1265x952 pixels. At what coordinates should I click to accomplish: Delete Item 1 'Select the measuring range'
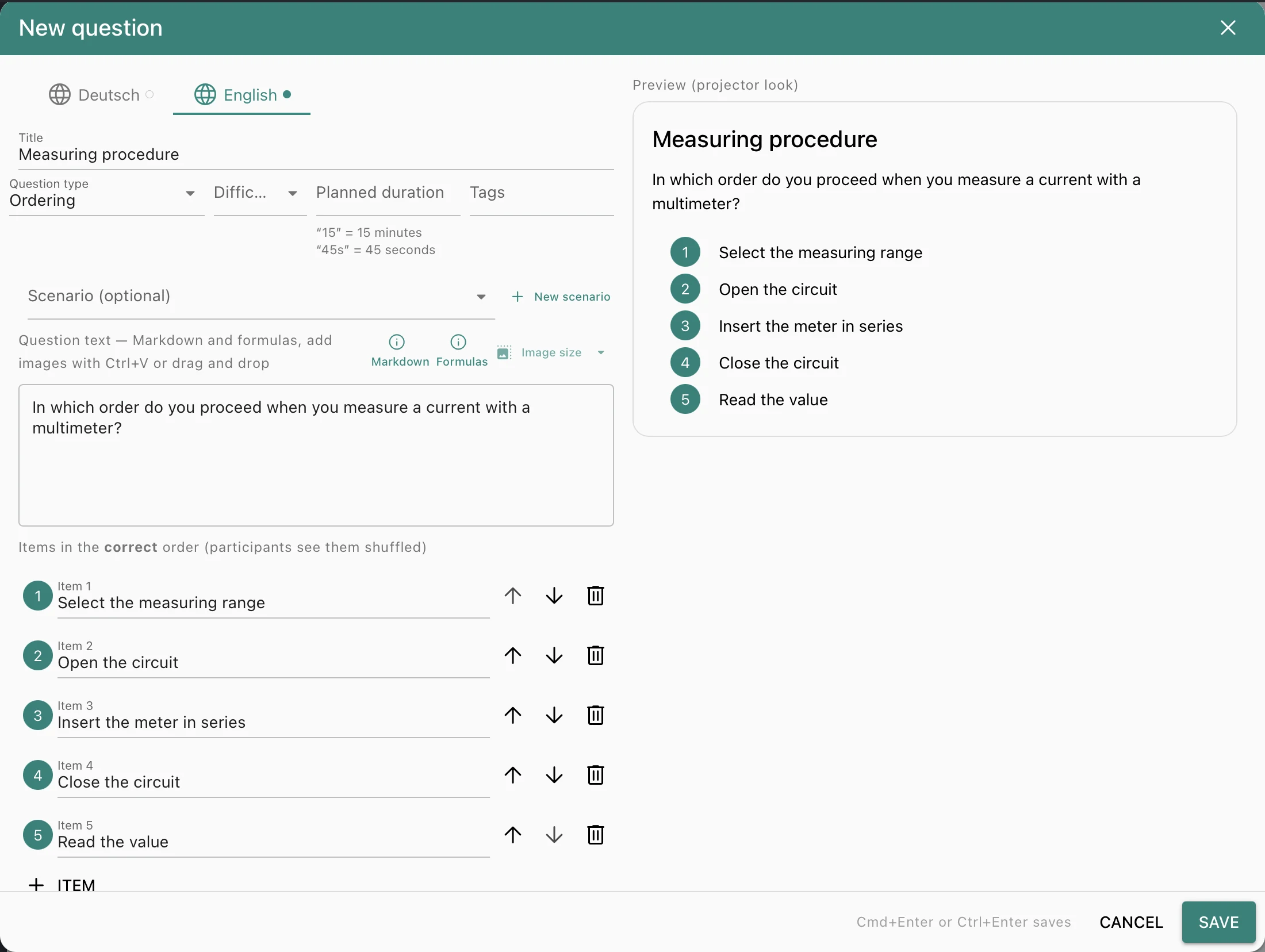point(596,596)
